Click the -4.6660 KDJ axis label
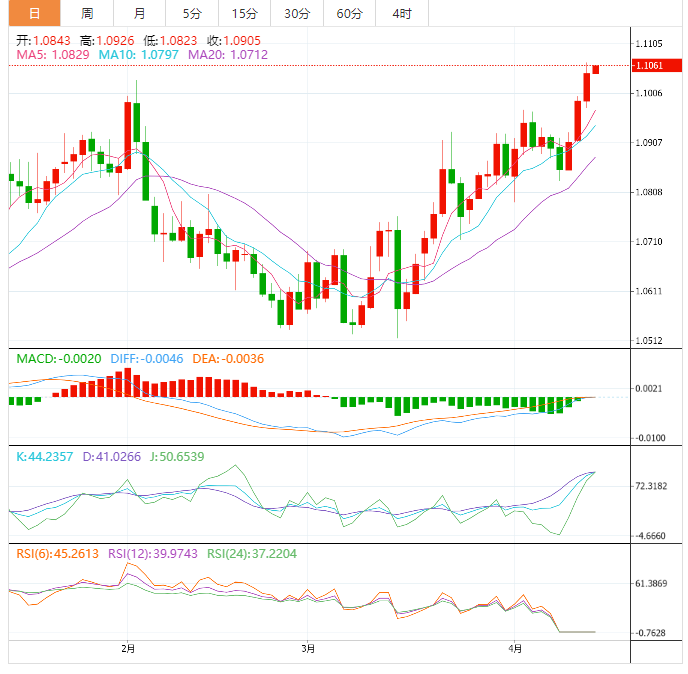 click(650, 536)
